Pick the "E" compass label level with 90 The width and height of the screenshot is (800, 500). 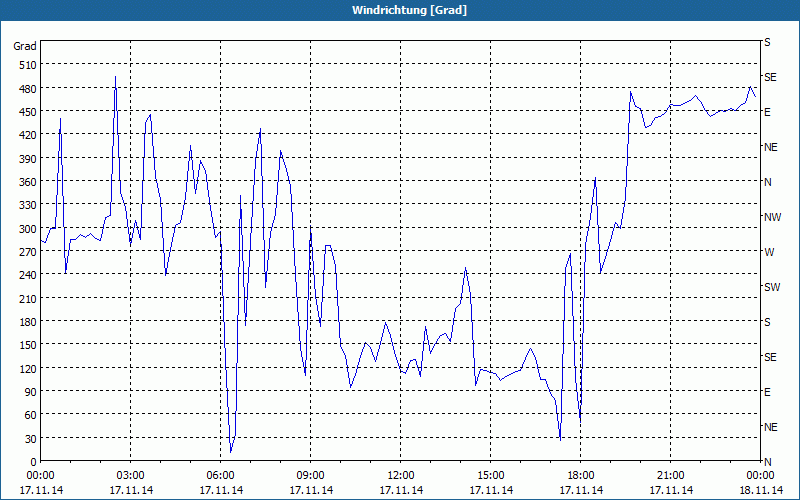coord(767,392)
